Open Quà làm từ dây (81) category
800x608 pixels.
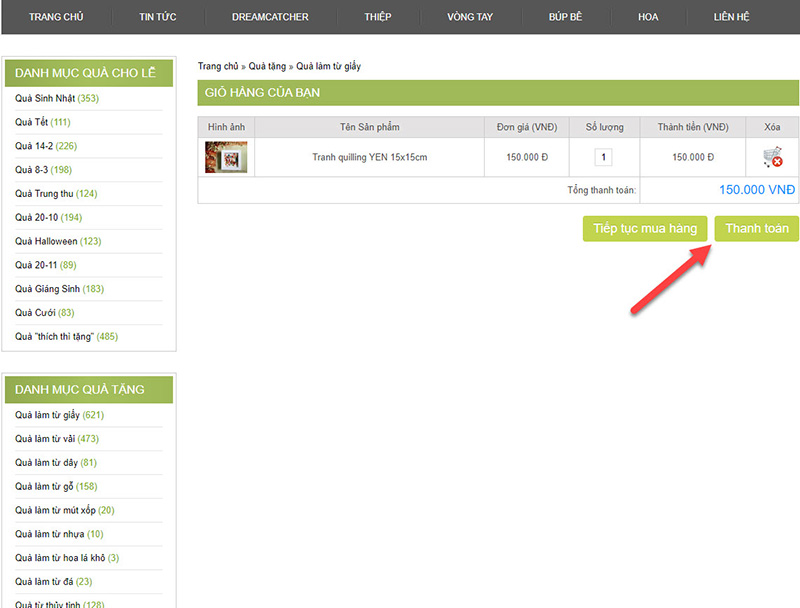(x=56, y=463)
